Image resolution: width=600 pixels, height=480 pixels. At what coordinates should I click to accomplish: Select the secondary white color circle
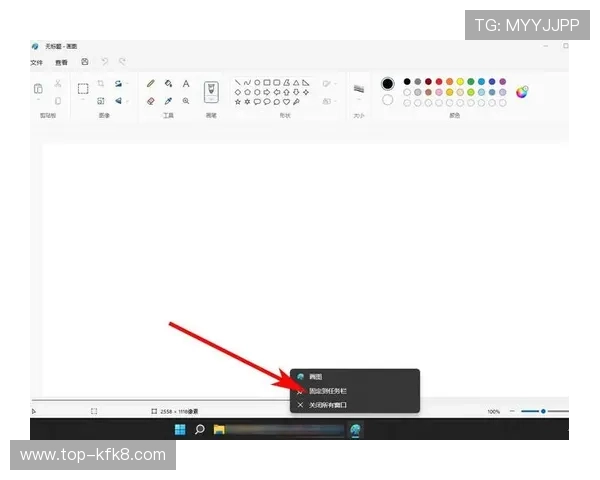tap(387, 100)
